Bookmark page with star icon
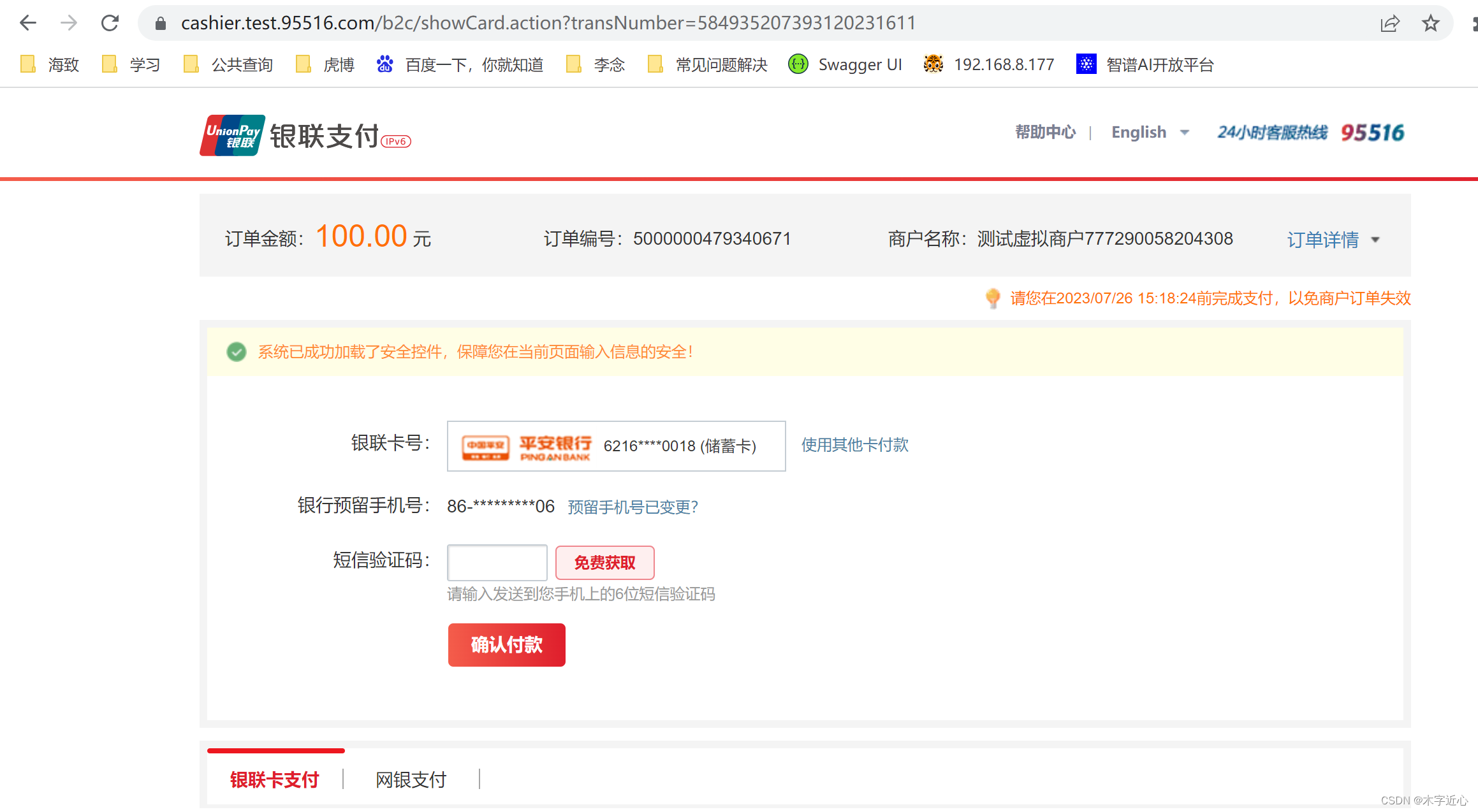The image size is (1478, 812). click(x=1430, y=24)
